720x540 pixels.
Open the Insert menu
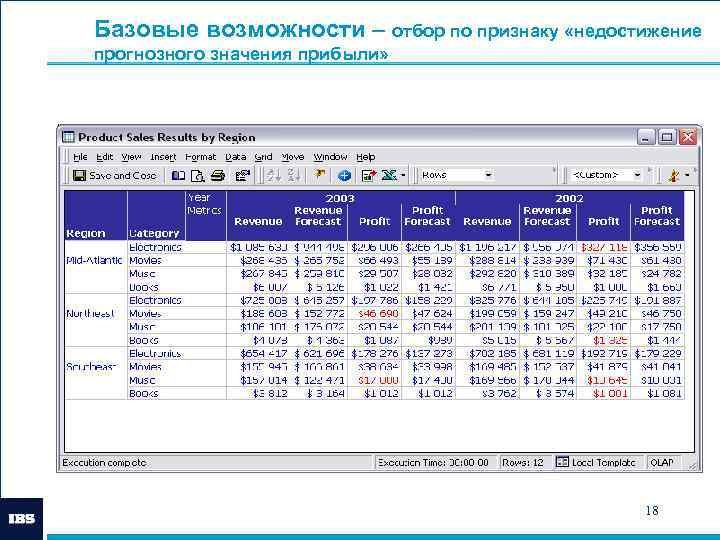(x=163, y=157)
